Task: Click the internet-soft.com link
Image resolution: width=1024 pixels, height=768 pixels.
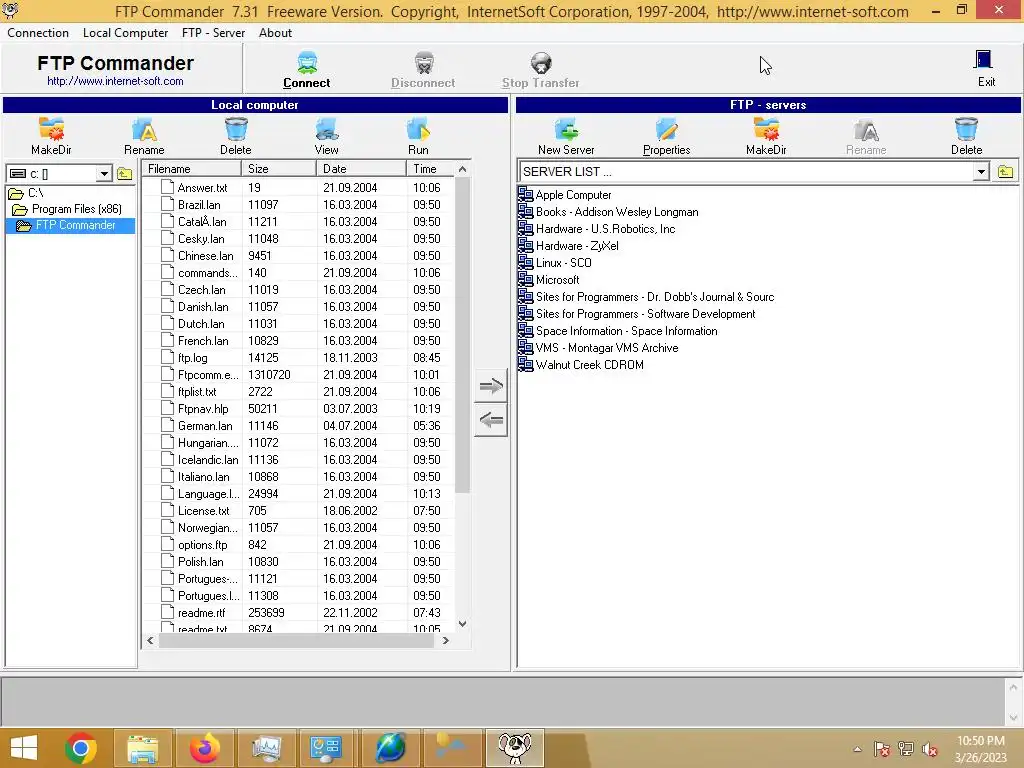Action: point(115,81)
